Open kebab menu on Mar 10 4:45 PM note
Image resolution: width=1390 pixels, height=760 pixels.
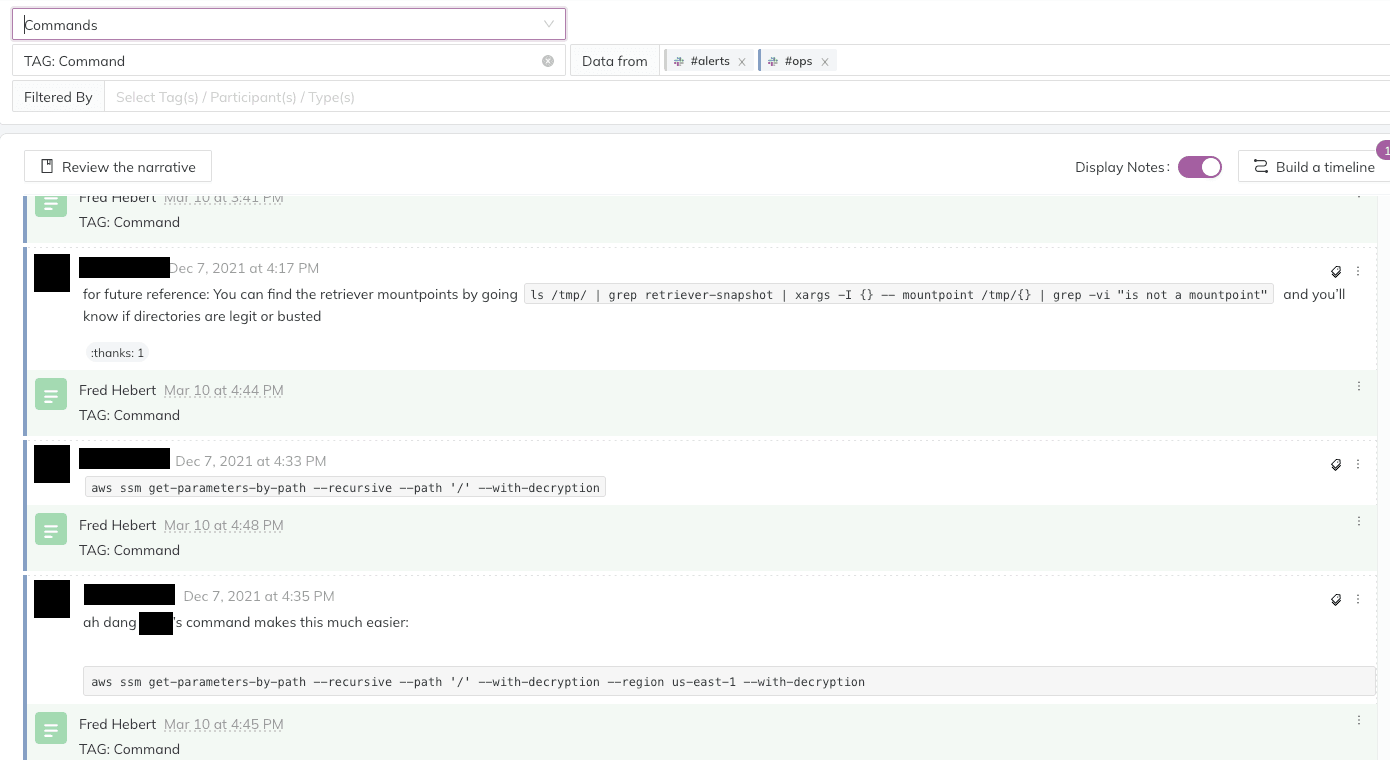(x=1358, y=720)
